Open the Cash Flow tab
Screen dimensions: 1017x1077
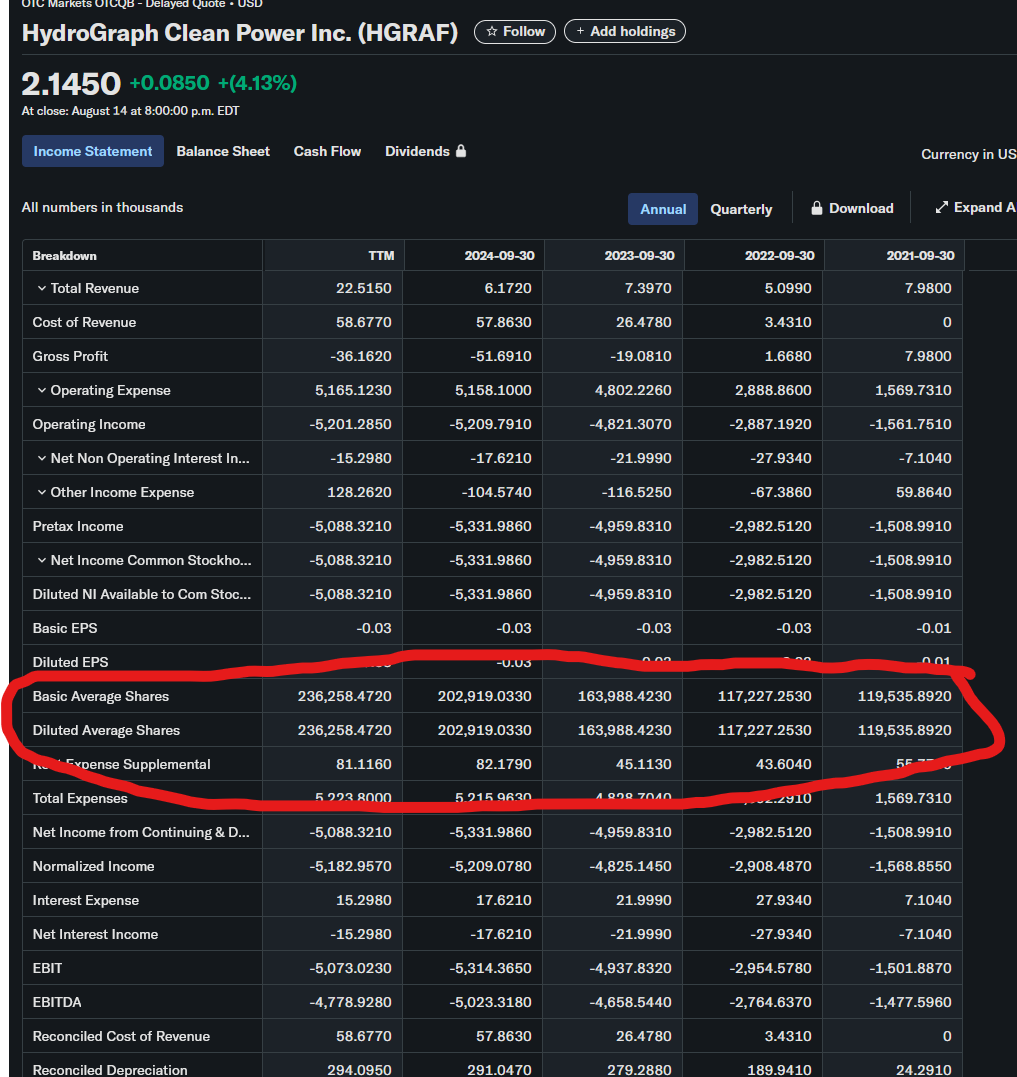(x=327, y=151)
